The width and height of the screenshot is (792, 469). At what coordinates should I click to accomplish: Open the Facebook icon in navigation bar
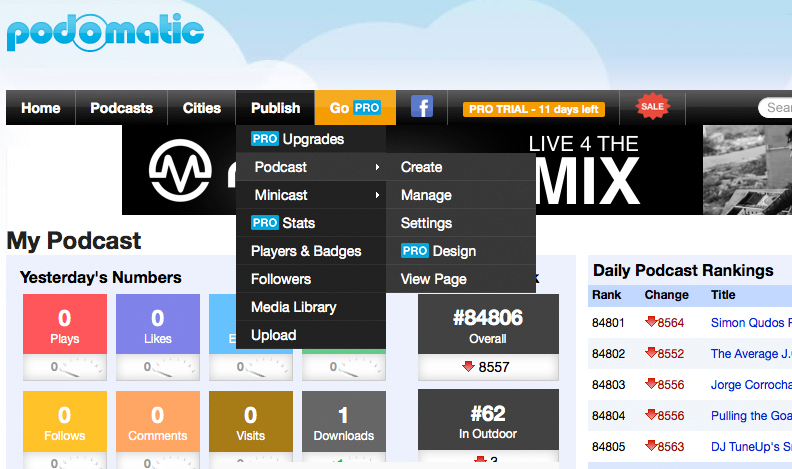click(422, 107)
